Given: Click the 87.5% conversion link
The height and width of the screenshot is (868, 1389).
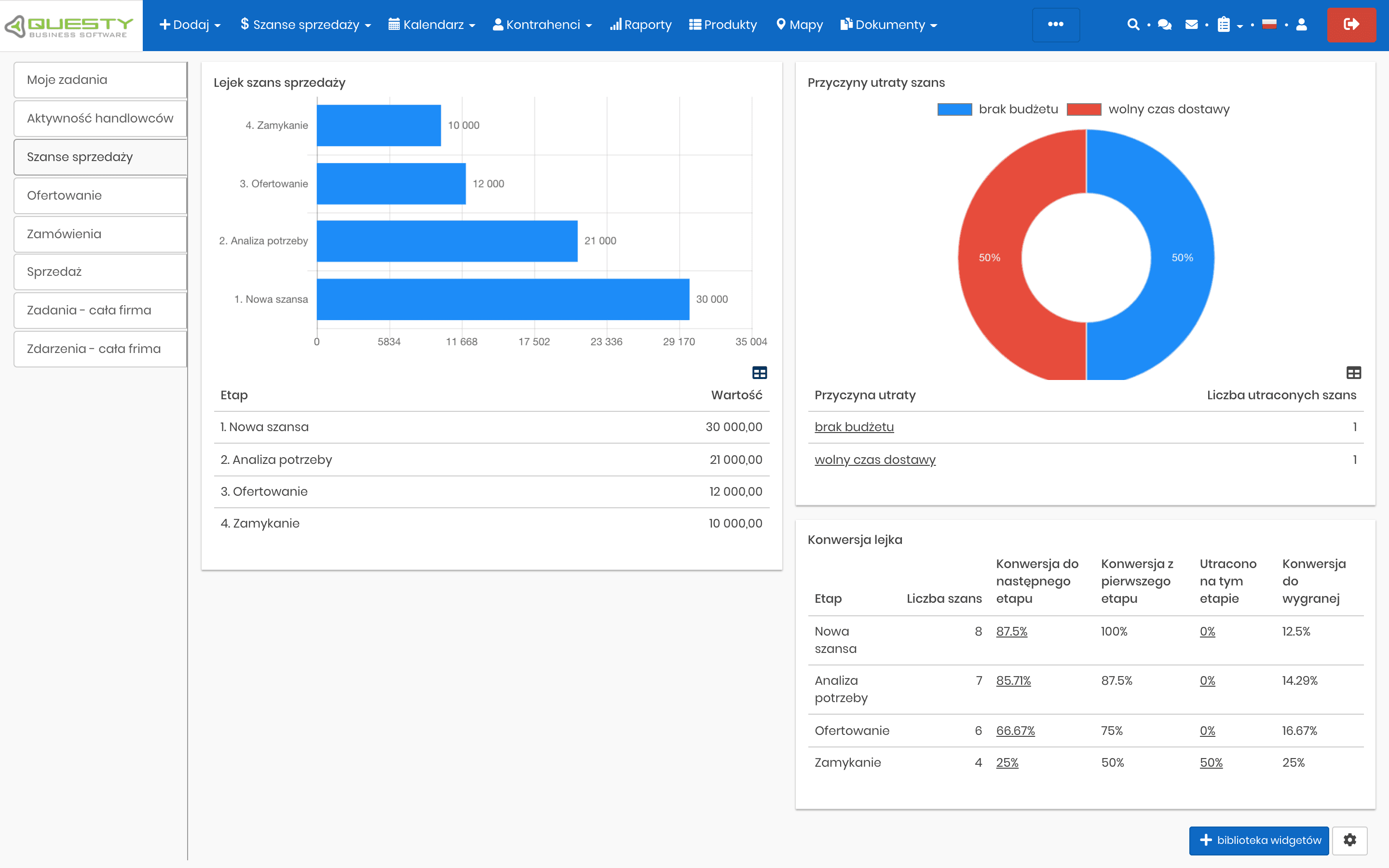Looking at the screenshot, I should coord(1011,631).
